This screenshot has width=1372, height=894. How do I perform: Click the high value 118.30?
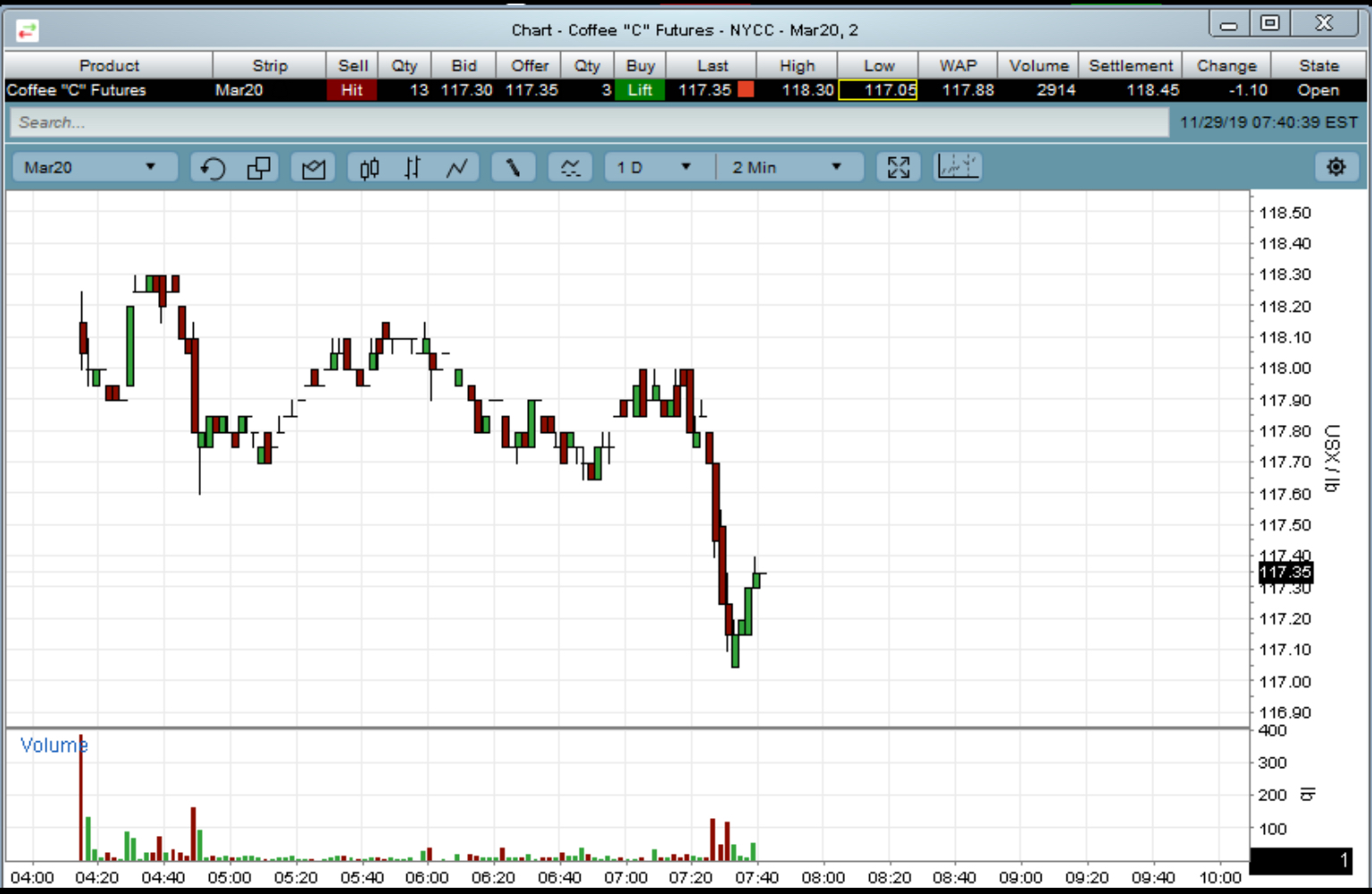click(807, 90)
